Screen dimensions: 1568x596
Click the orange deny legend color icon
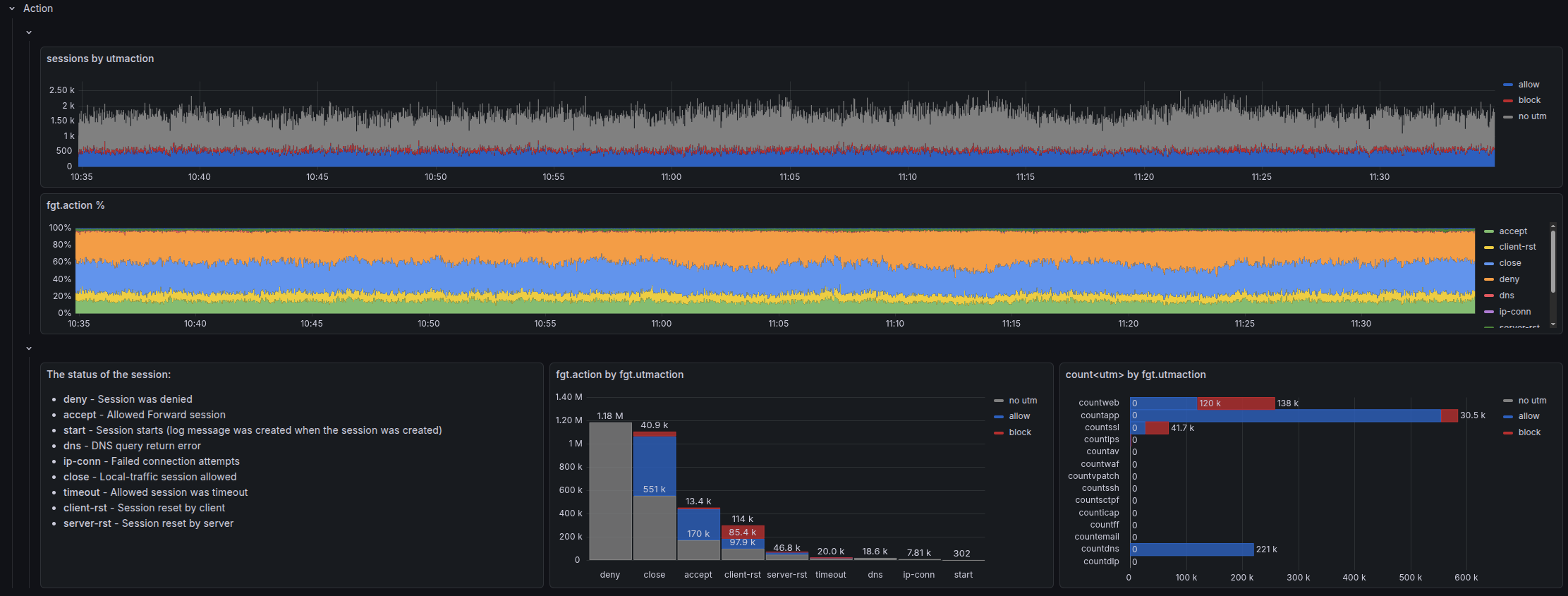1489,280
